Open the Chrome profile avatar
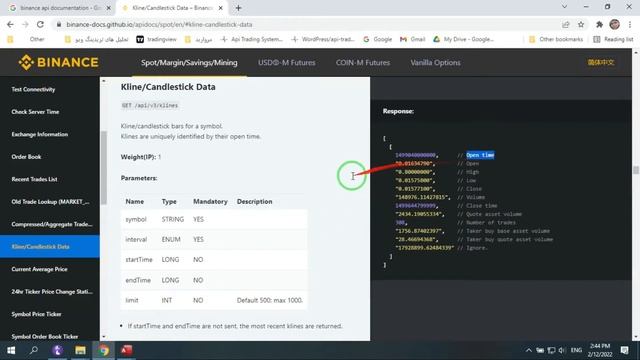The height and width of the screenshot is (360, 640). coord(614,24)
